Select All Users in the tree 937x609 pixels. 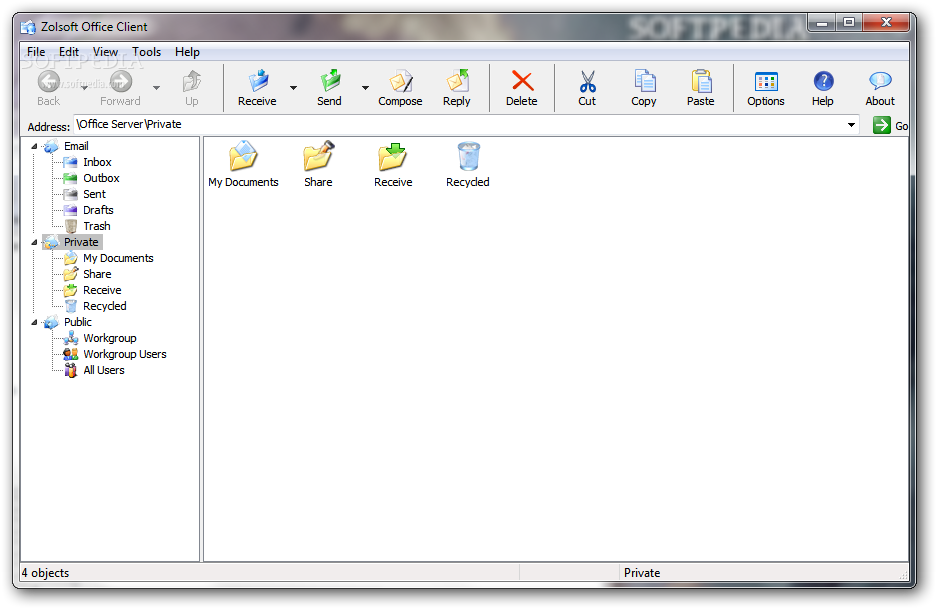(x=103, y=371)
